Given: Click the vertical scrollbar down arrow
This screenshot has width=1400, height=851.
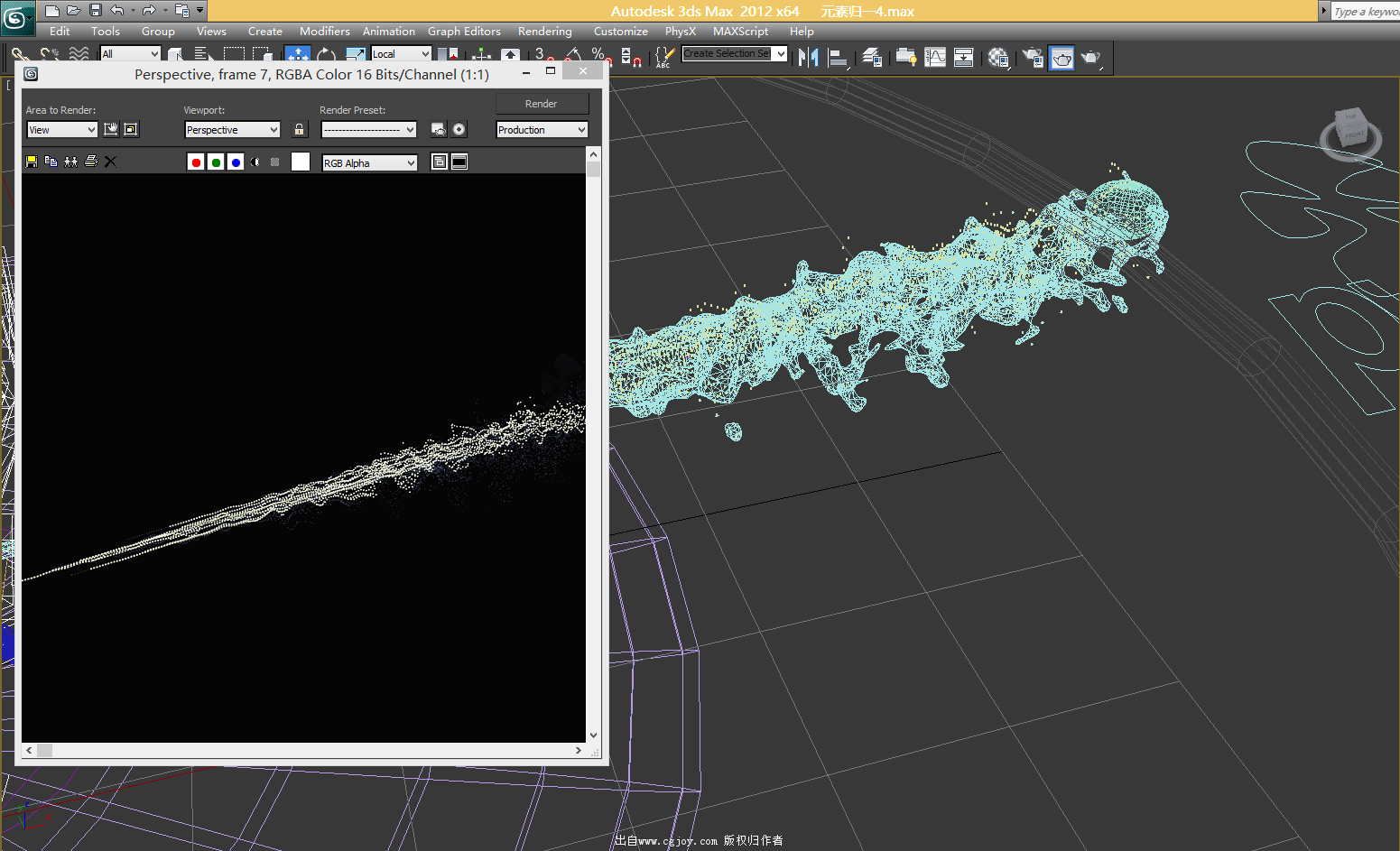Looking at the screenshot, I should tap(593, 735).
